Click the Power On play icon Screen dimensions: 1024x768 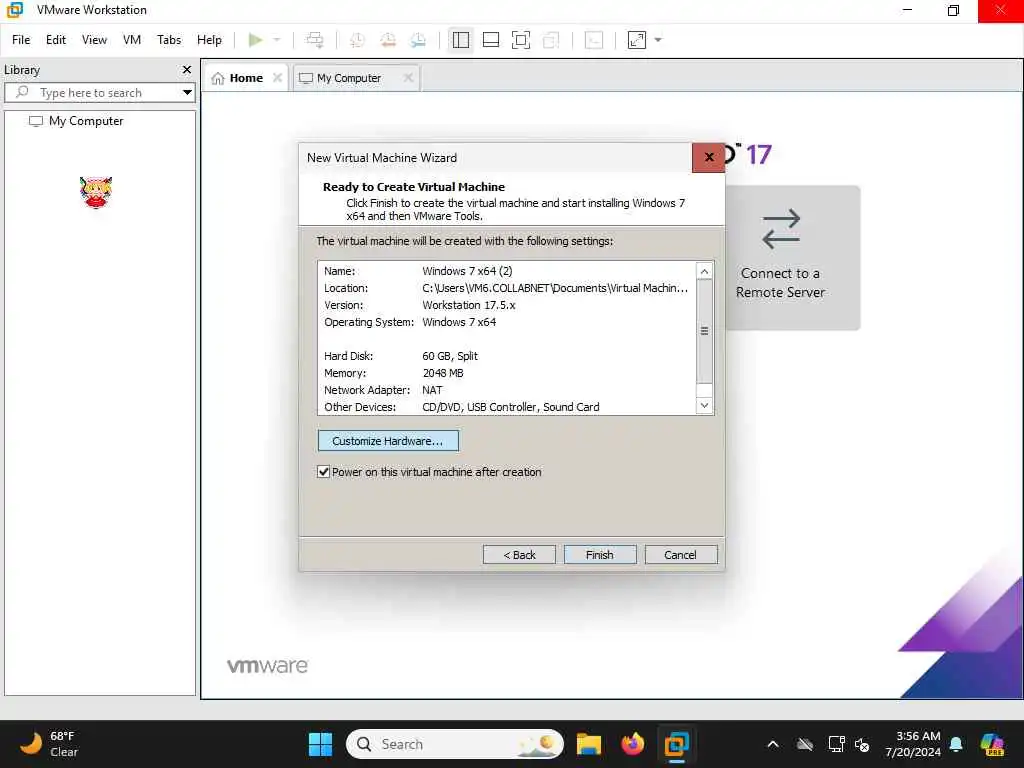pyautogui.click(x=255, y=40)
